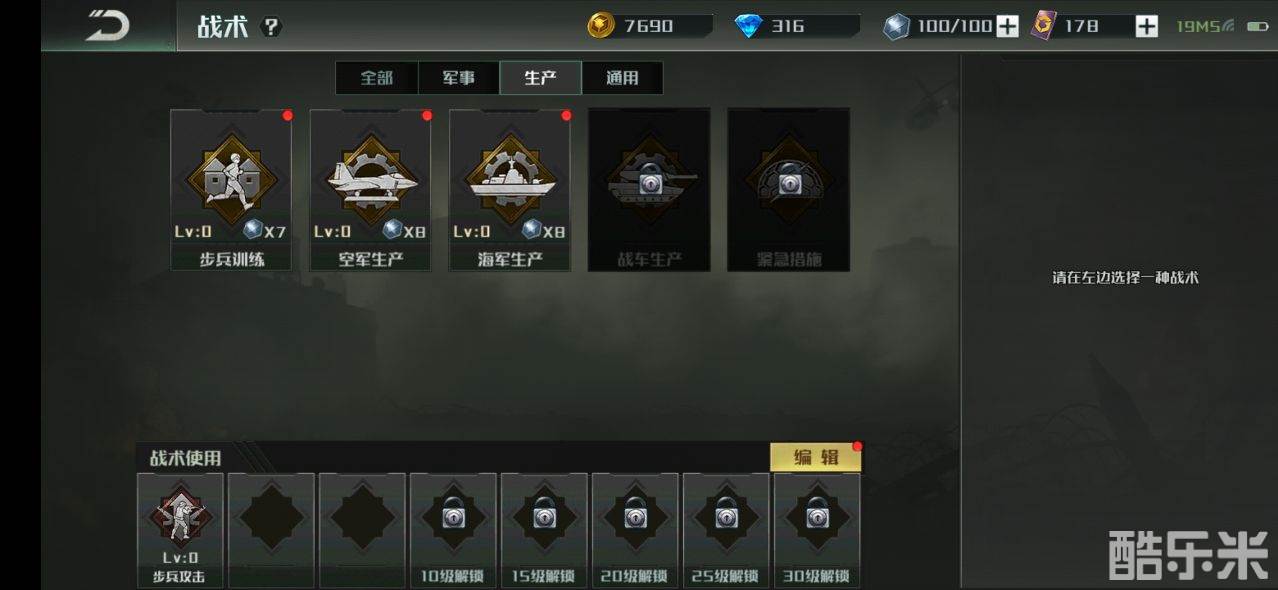Tap the 30级解锁 locked slot
This screenshot has width=1278, height=590.
817,530
